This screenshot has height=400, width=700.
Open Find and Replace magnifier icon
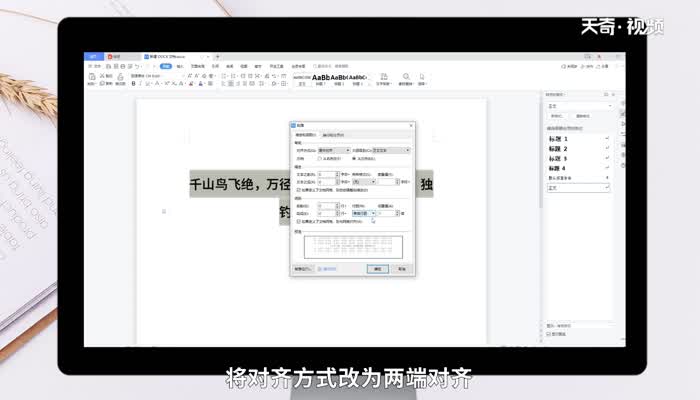pyautogui.click(x=406, y=77)
